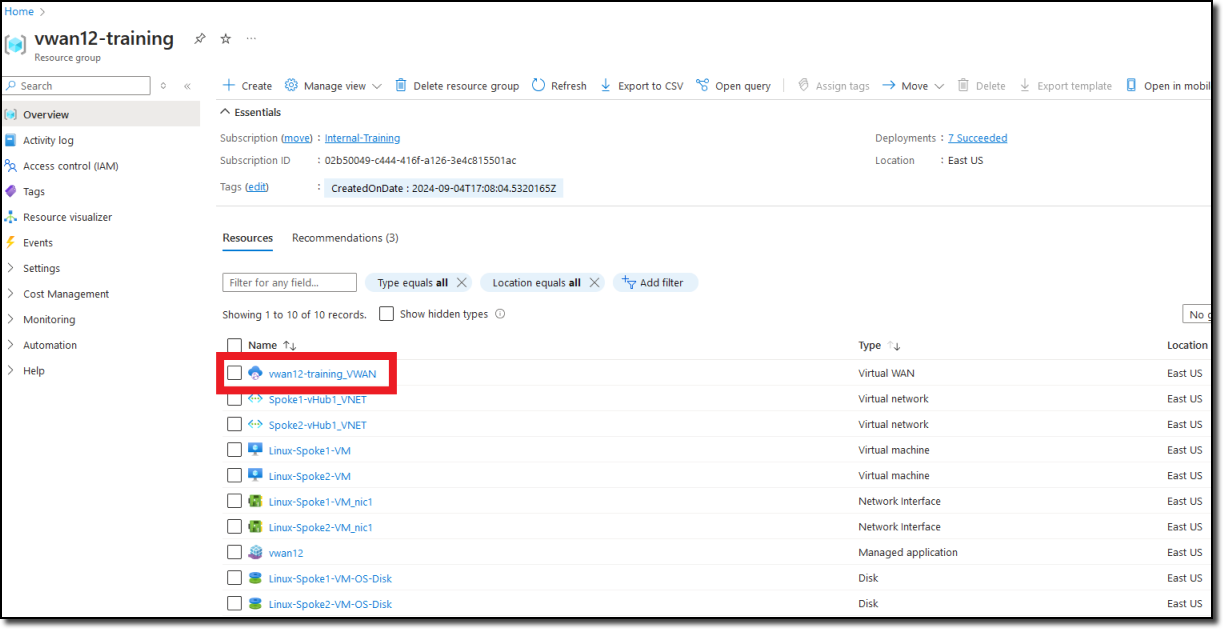Remove the Location equals all filter
1223x629 pixels.
pos(595,283)
